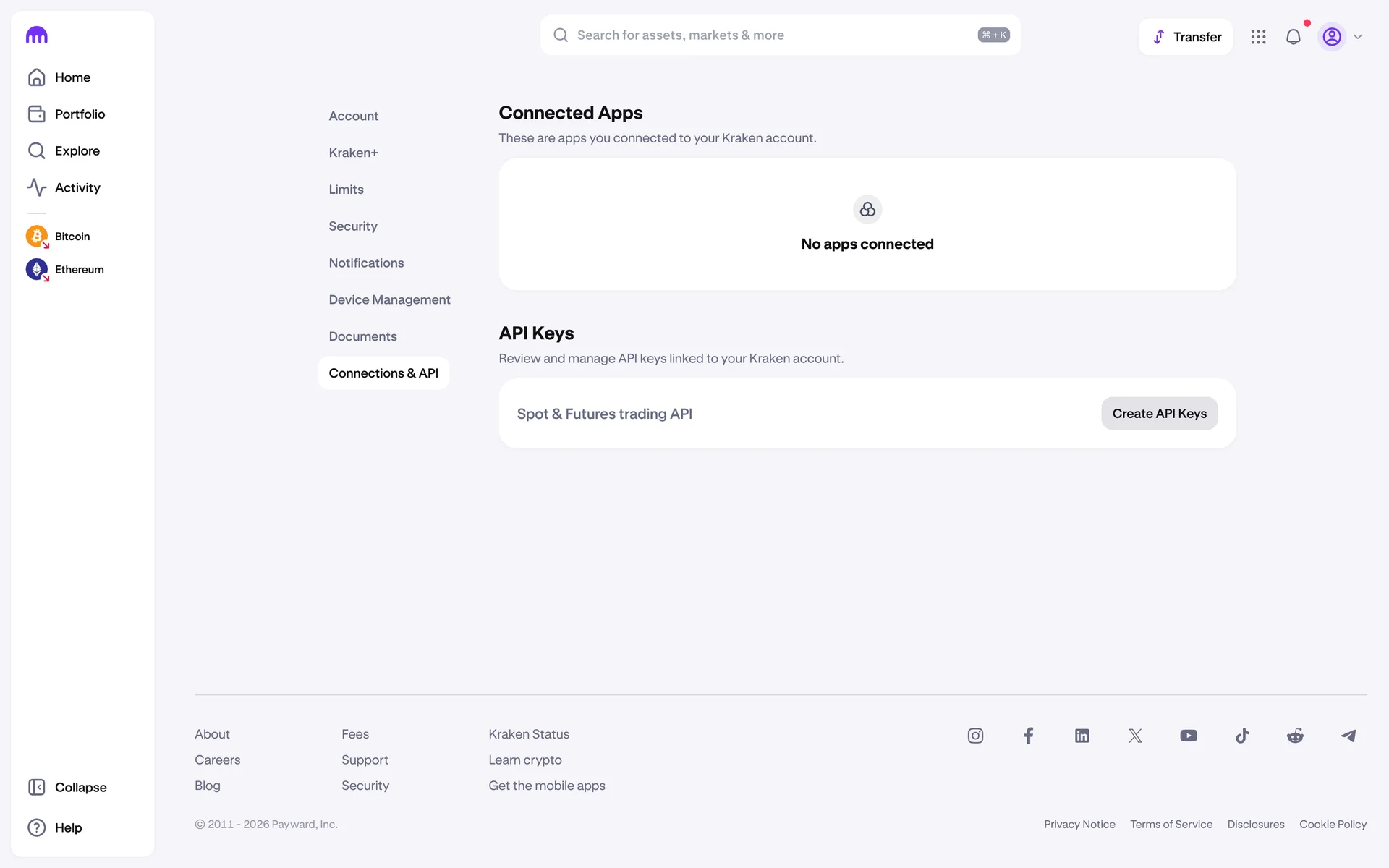This screenshot has width=1389, height=868.
Task: Open Kraken's Telegram channel
Action: [1348, 736]
